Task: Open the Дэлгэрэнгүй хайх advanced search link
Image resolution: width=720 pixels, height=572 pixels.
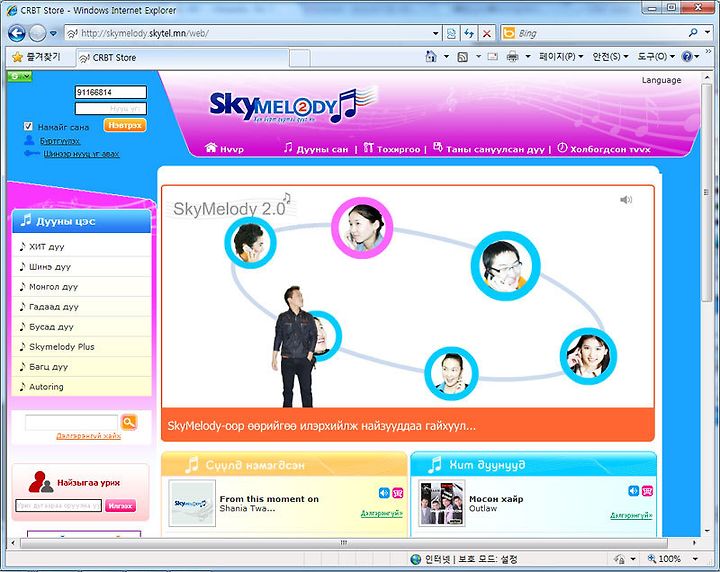Action: 88,436
